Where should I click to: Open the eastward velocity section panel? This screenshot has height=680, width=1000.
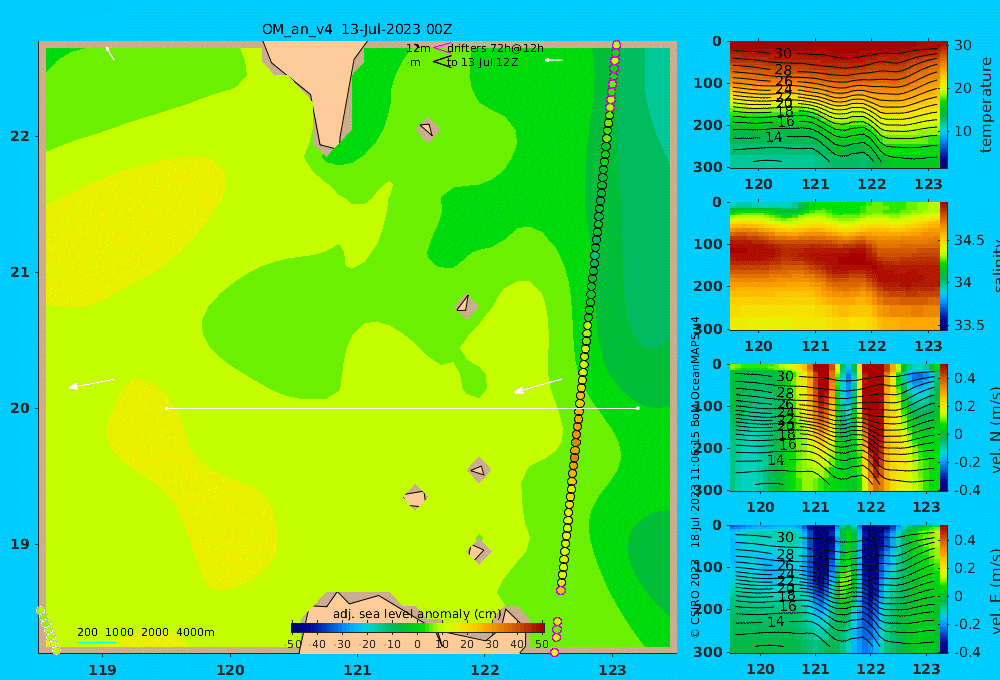tap(834, 589)
